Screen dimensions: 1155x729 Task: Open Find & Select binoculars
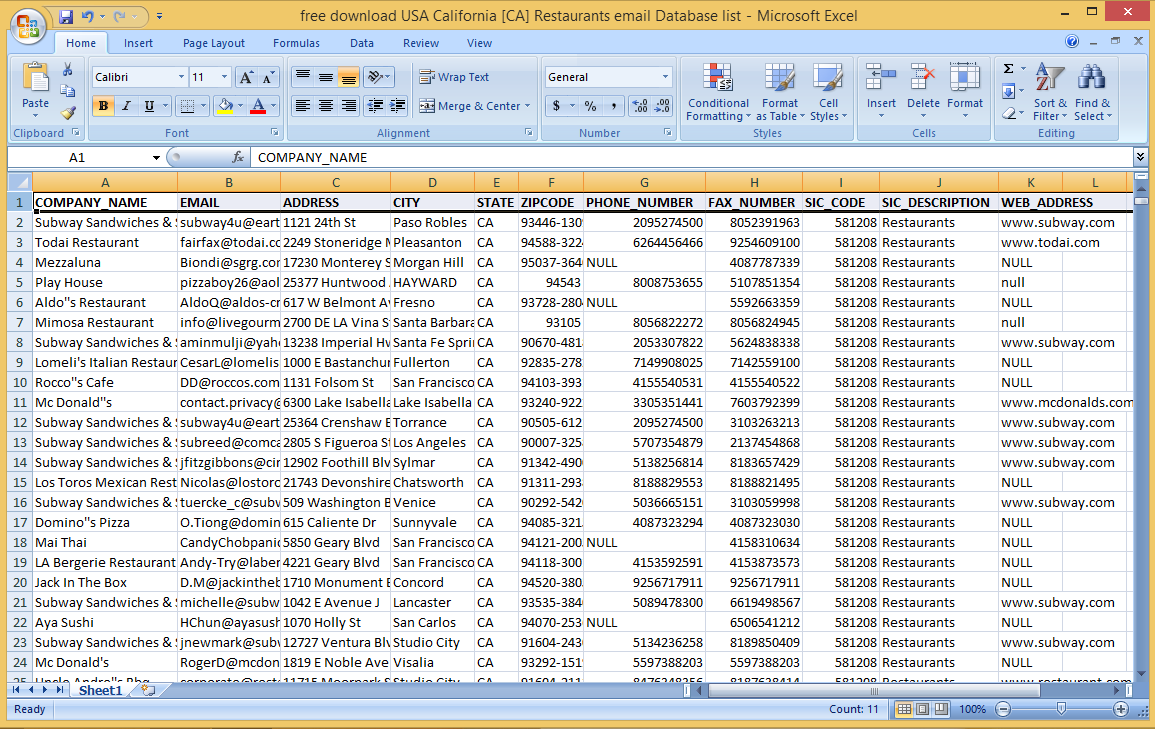pos(1092,92)
